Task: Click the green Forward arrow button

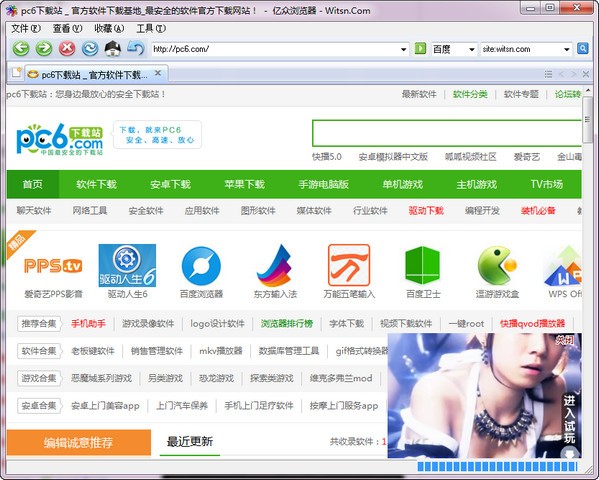Action: (x=44, y=49)
